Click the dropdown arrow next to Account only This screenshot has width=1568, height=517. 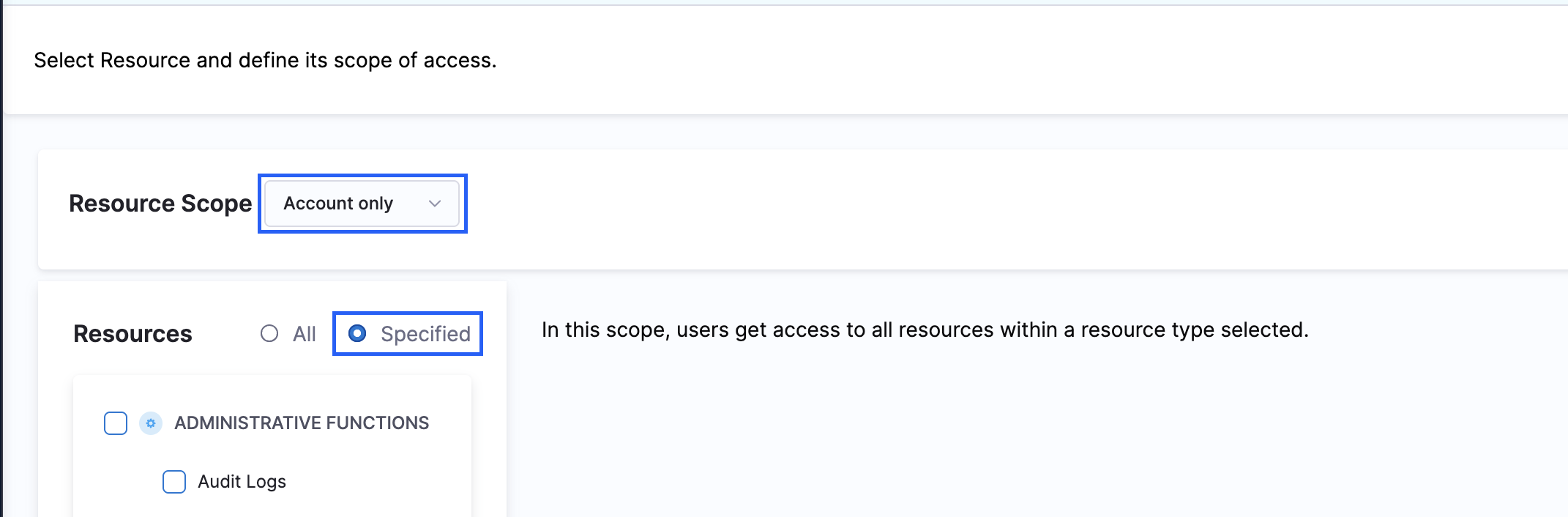[435, 204]
